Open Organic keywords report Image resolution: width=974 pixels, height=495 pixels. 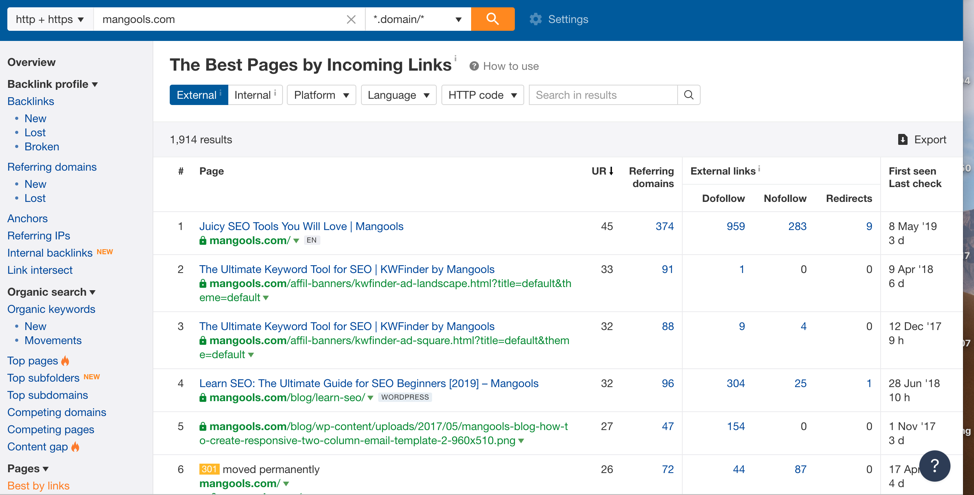51,309
